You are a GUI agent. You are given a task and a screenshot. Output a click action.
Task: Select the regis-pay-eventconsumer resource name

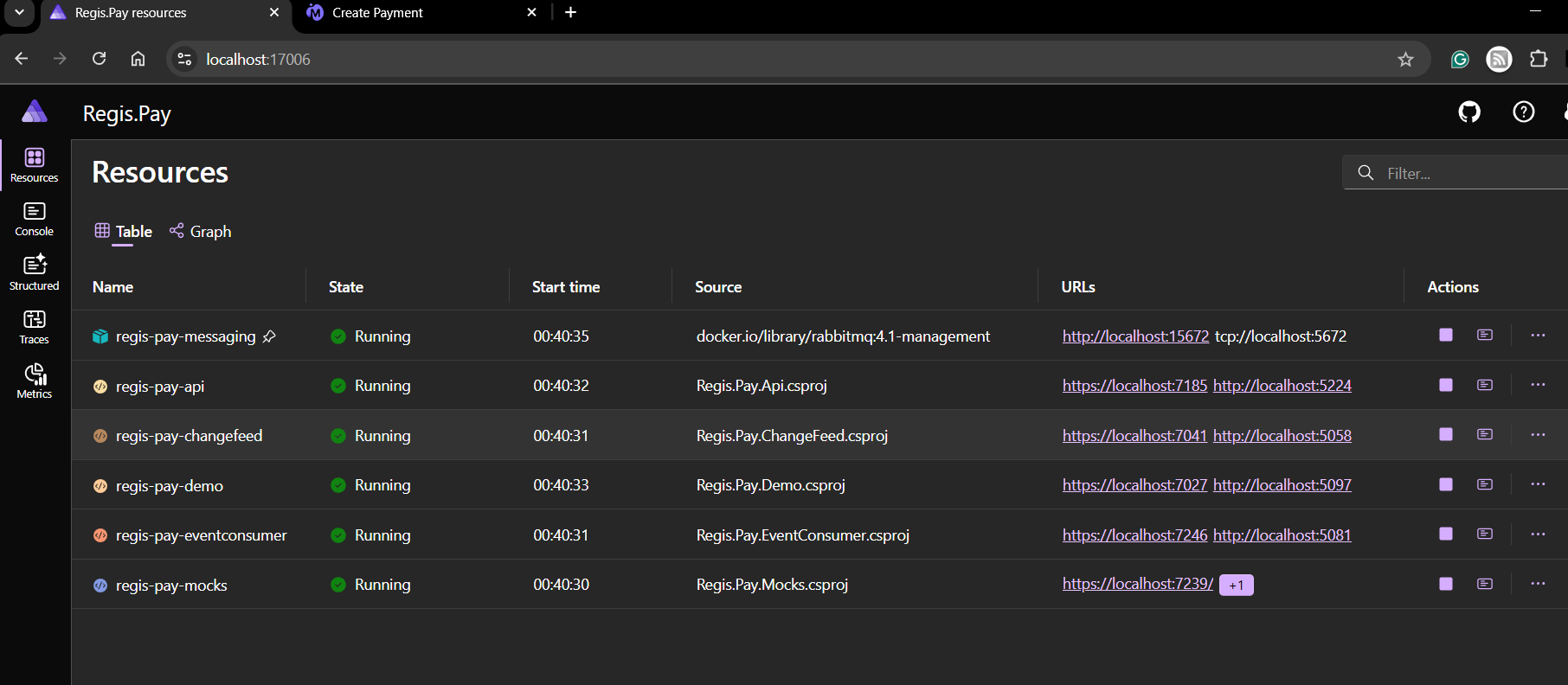pyautogui.click(x=201, y=535)
